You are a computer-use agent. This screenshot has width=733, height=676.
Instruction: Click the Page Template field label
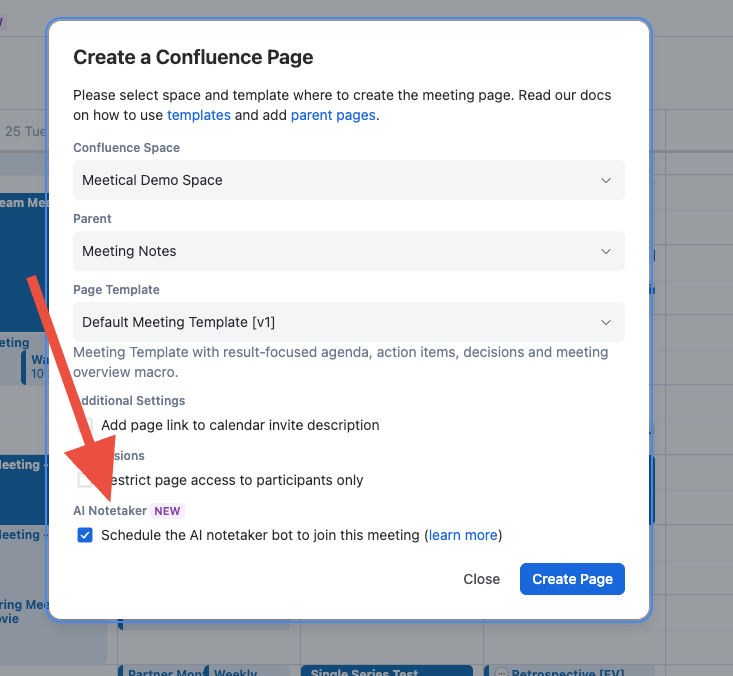(x=116, y=290)
